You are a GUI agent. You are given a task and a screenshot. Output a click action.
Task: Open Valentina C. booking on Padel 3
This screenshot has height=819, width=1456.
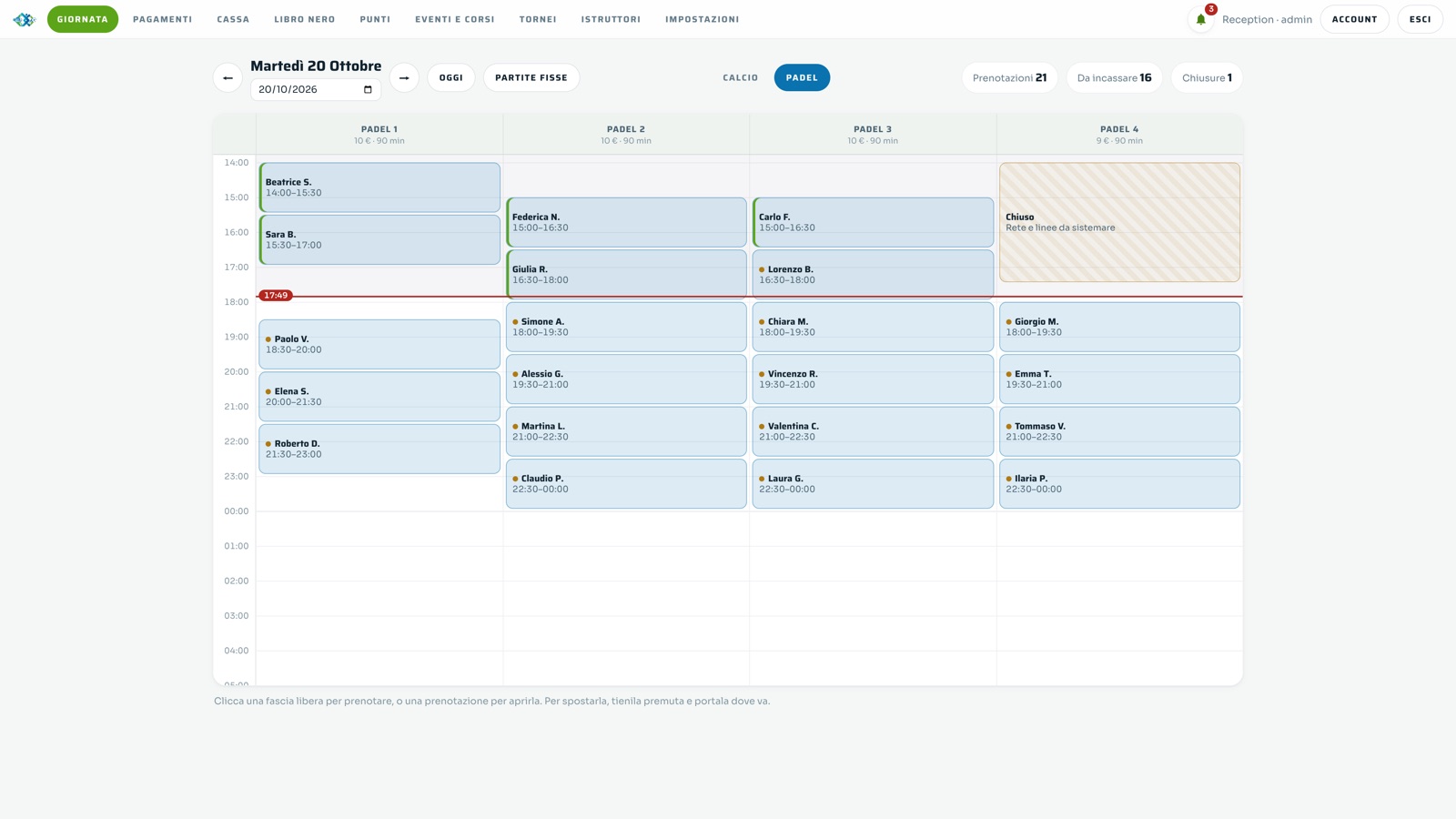(873, 431)
